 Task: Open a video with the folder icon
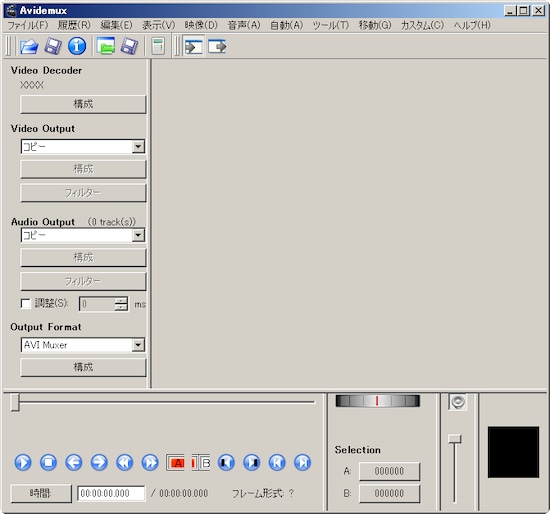[29, 46]
